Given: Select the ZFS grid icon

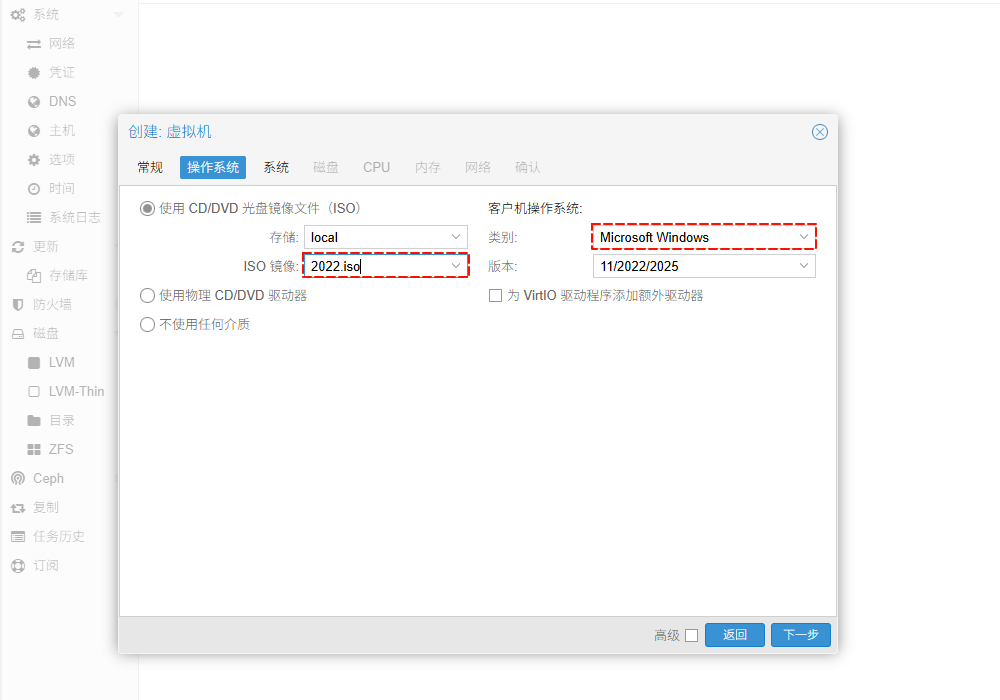Looking at the screenshot, I should (34, 450).
